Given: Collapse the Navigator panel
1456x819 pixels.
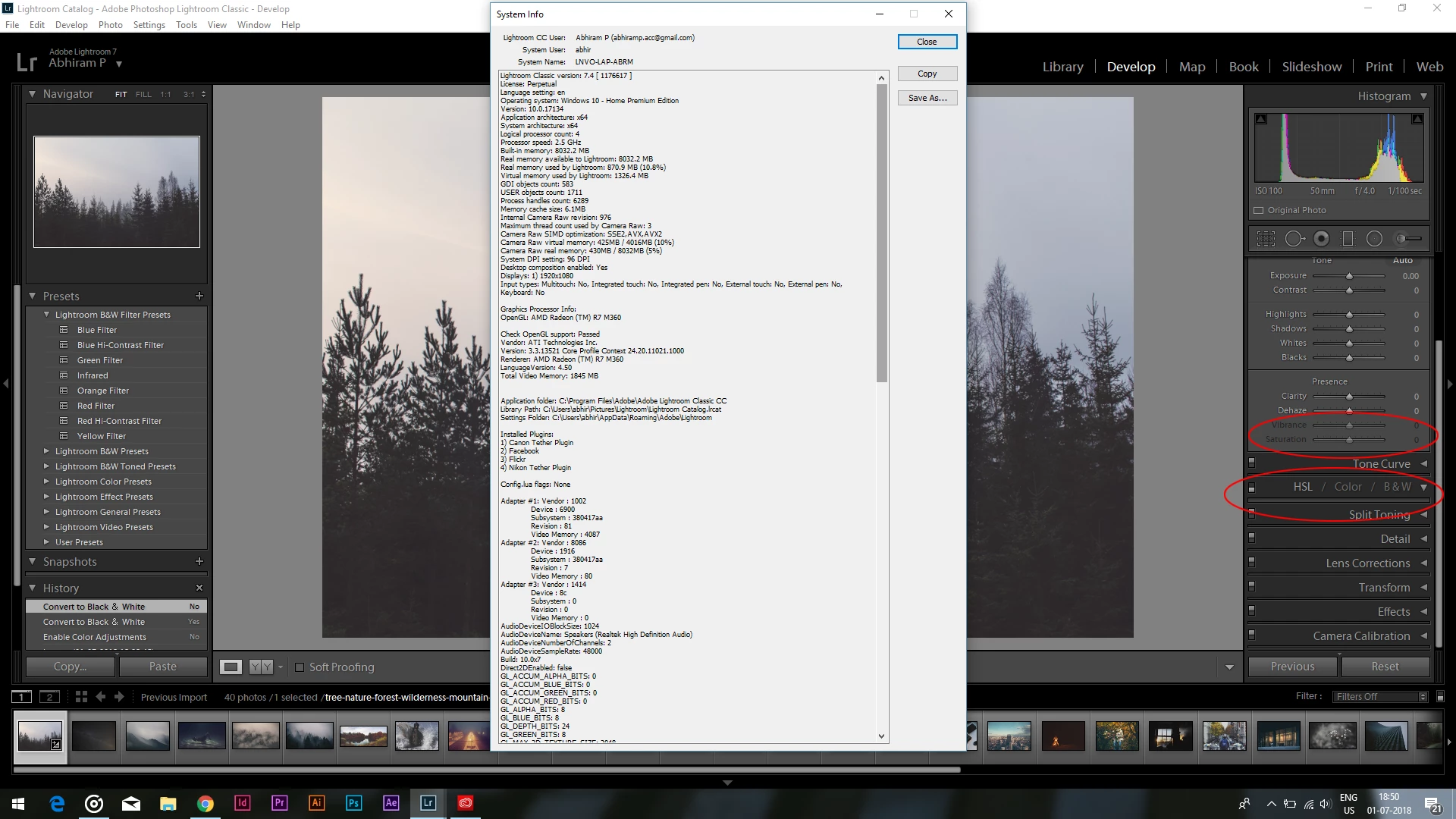Looking at the screenshot, I should pyautogui.click(x=33, y=94).
